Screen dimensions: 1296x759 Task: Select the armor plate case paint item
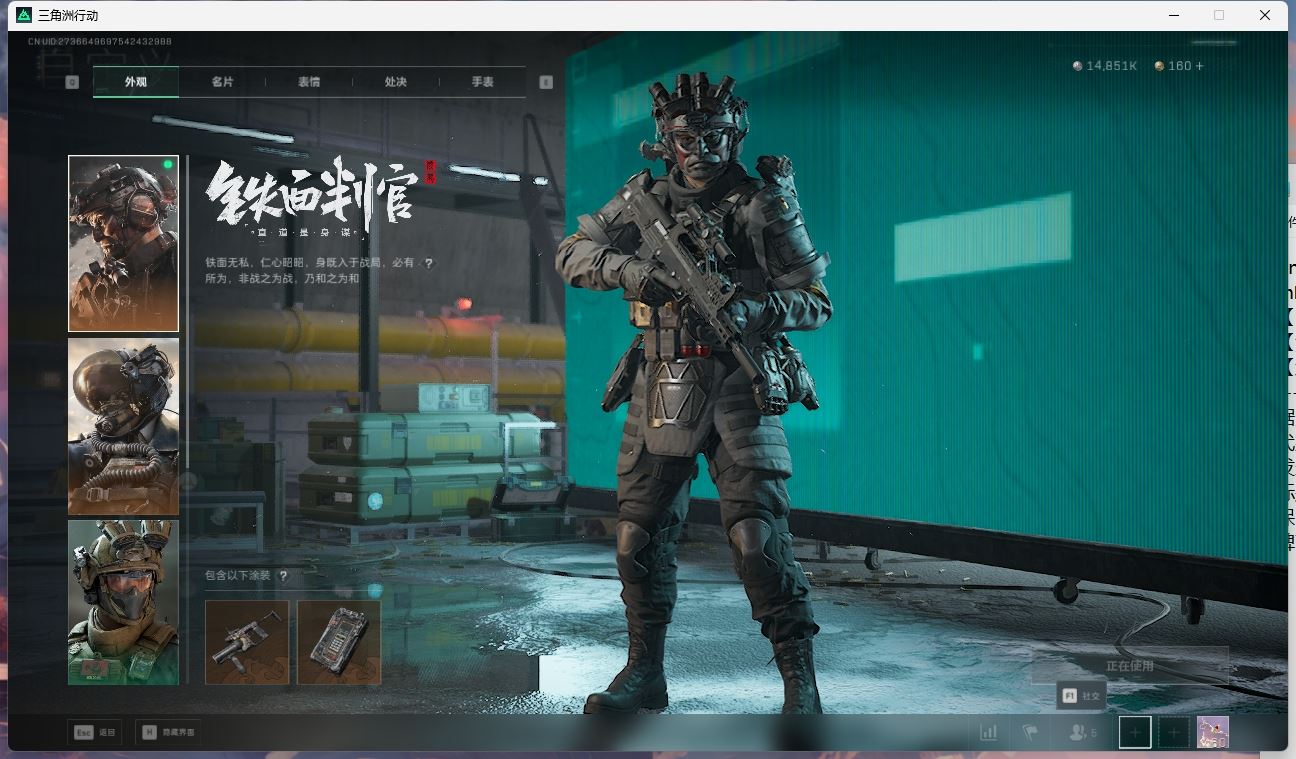click(x=339, y=642)
